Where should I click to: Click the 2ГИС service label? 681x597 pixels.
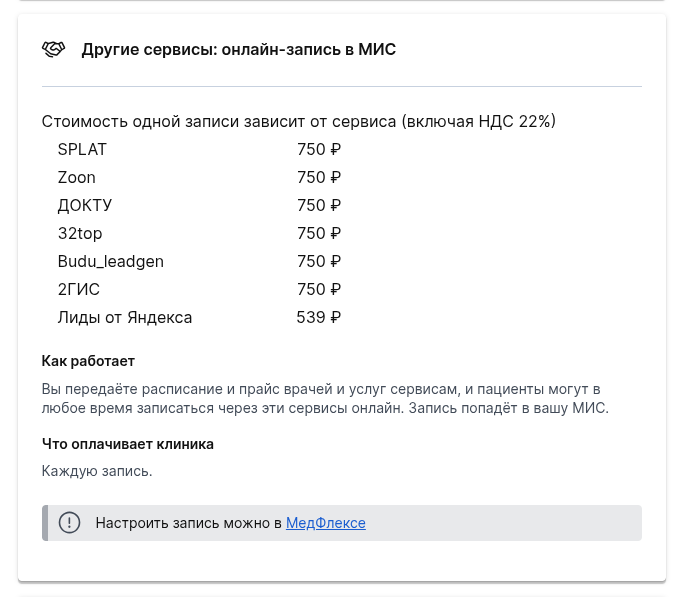pyautogui.click(x=79, y=289)
